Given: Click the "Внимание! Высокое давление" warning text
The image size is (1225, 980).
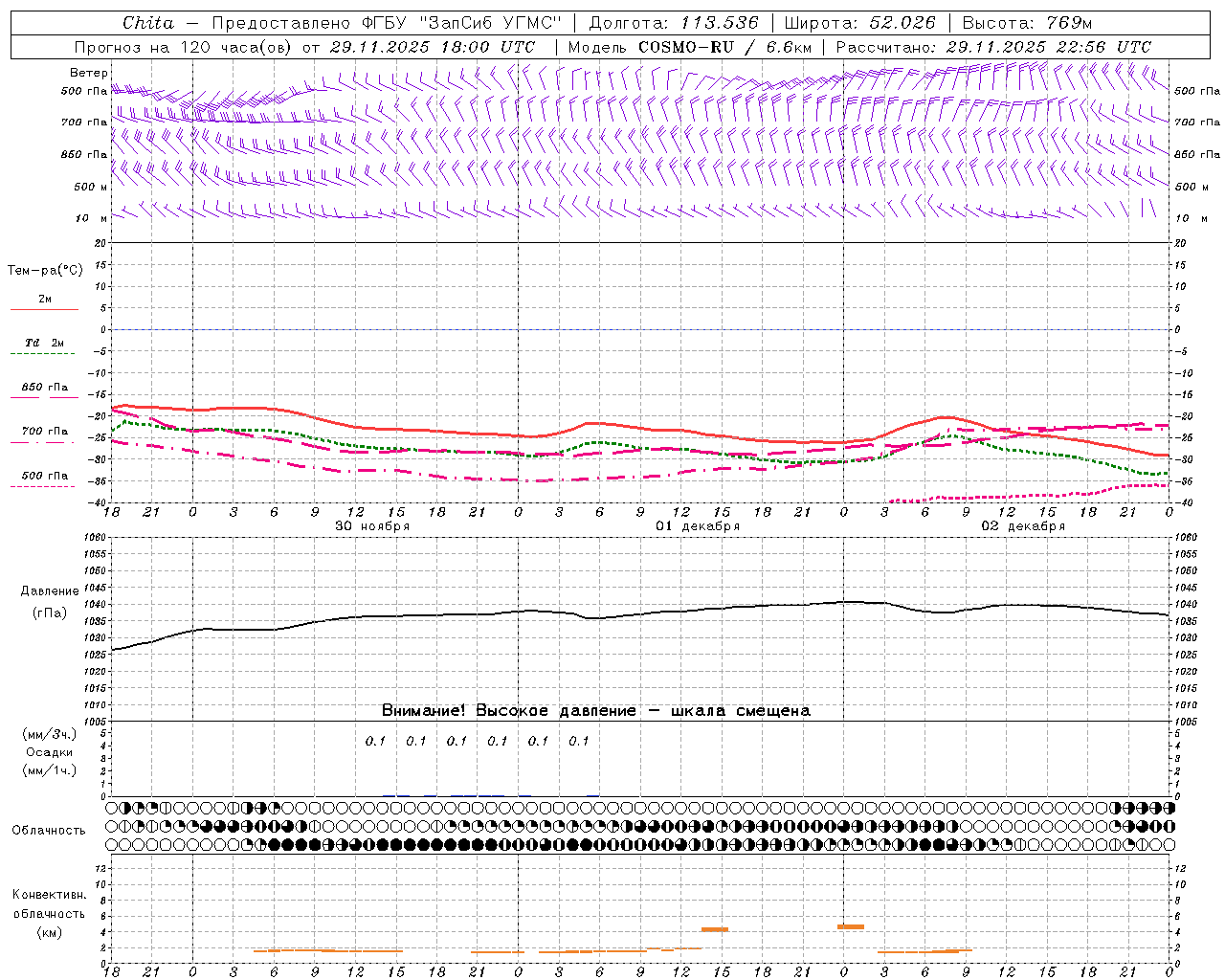Looking at the screenshot, I should pyautogui.click(x=509, y=711).
